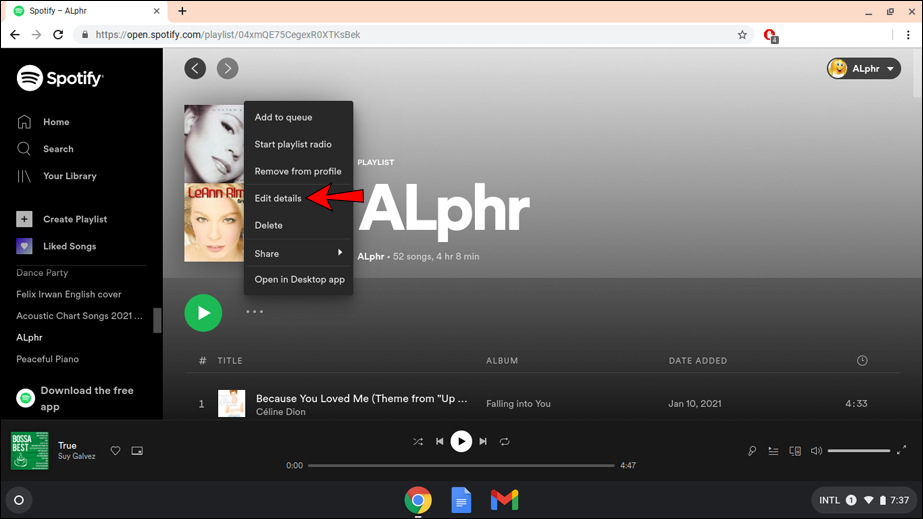Screen dimensions: 923x519
Task: Open the Chrome three-dot menu
Action: click(908, 35)
